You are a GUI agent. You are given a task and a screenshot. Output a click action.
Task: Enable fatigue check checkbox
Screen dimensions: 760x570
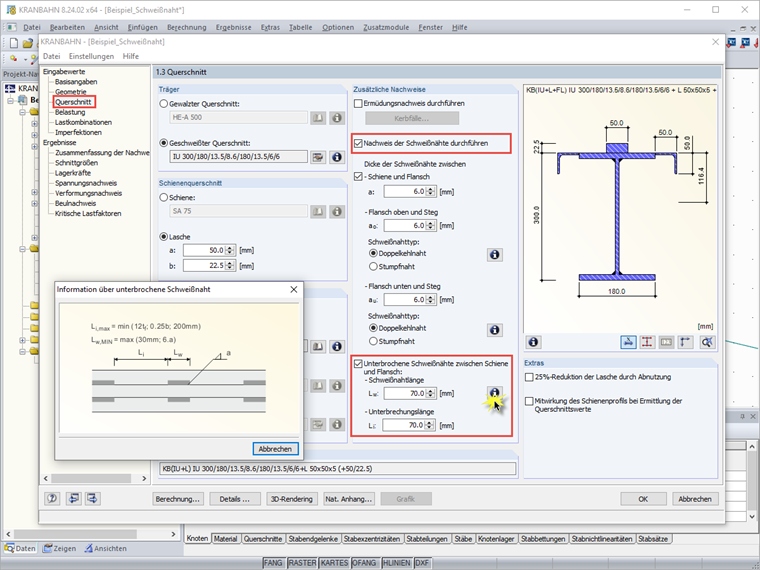point(358,103)
